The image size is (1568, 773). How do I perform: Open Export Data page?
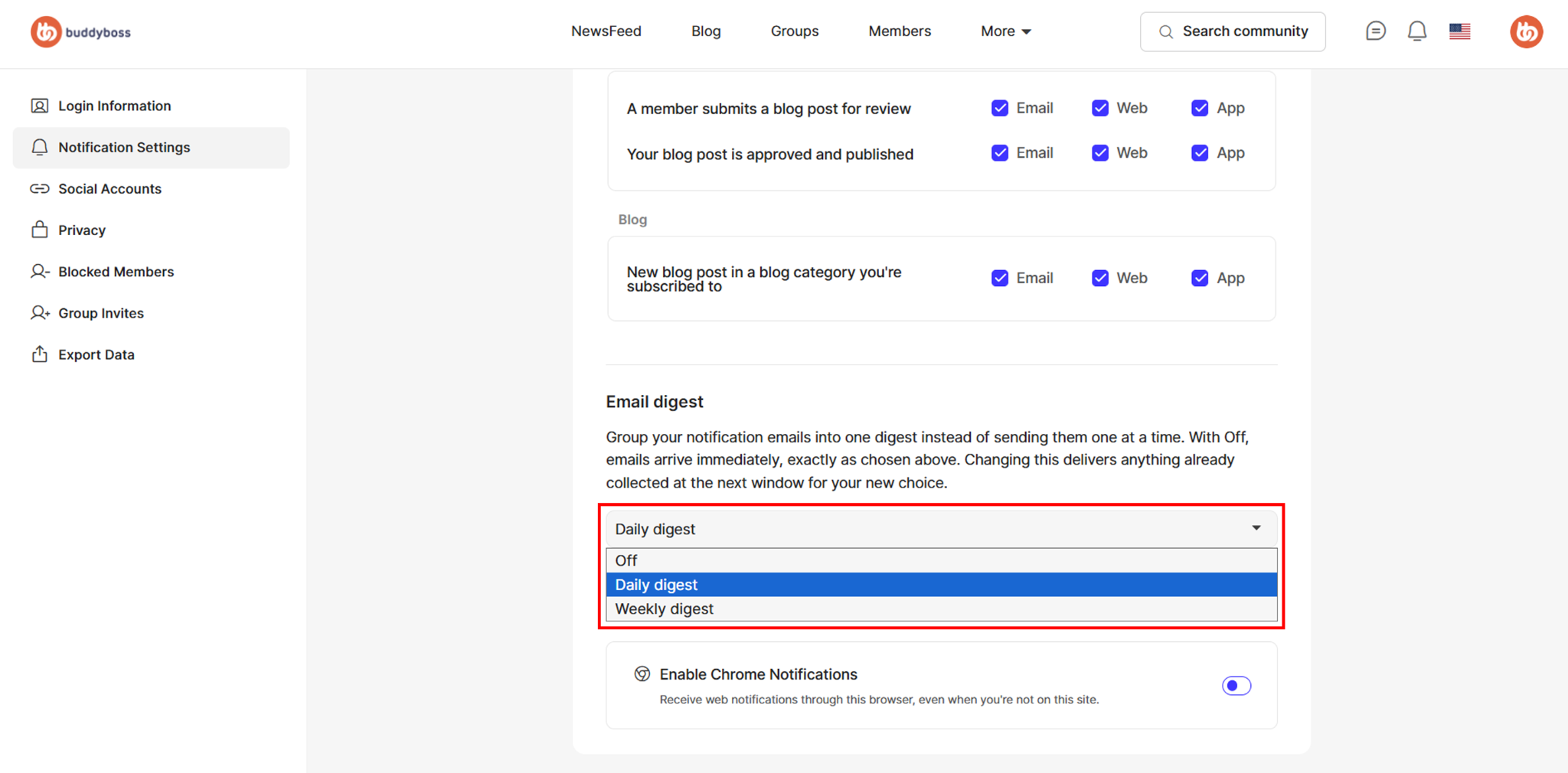pyautogui.click(x=151, y=354)
